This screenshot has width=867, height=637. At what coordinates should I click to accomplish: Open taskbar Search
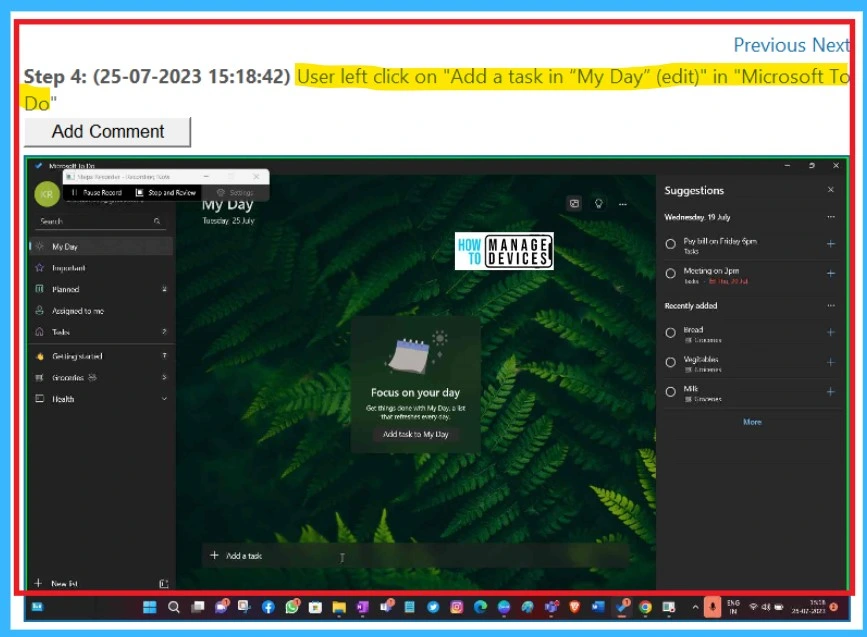[x=174, y=607]
